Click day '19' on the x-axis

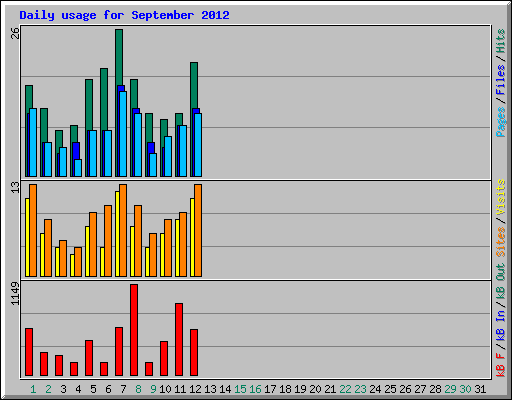(x=300, y=389)
